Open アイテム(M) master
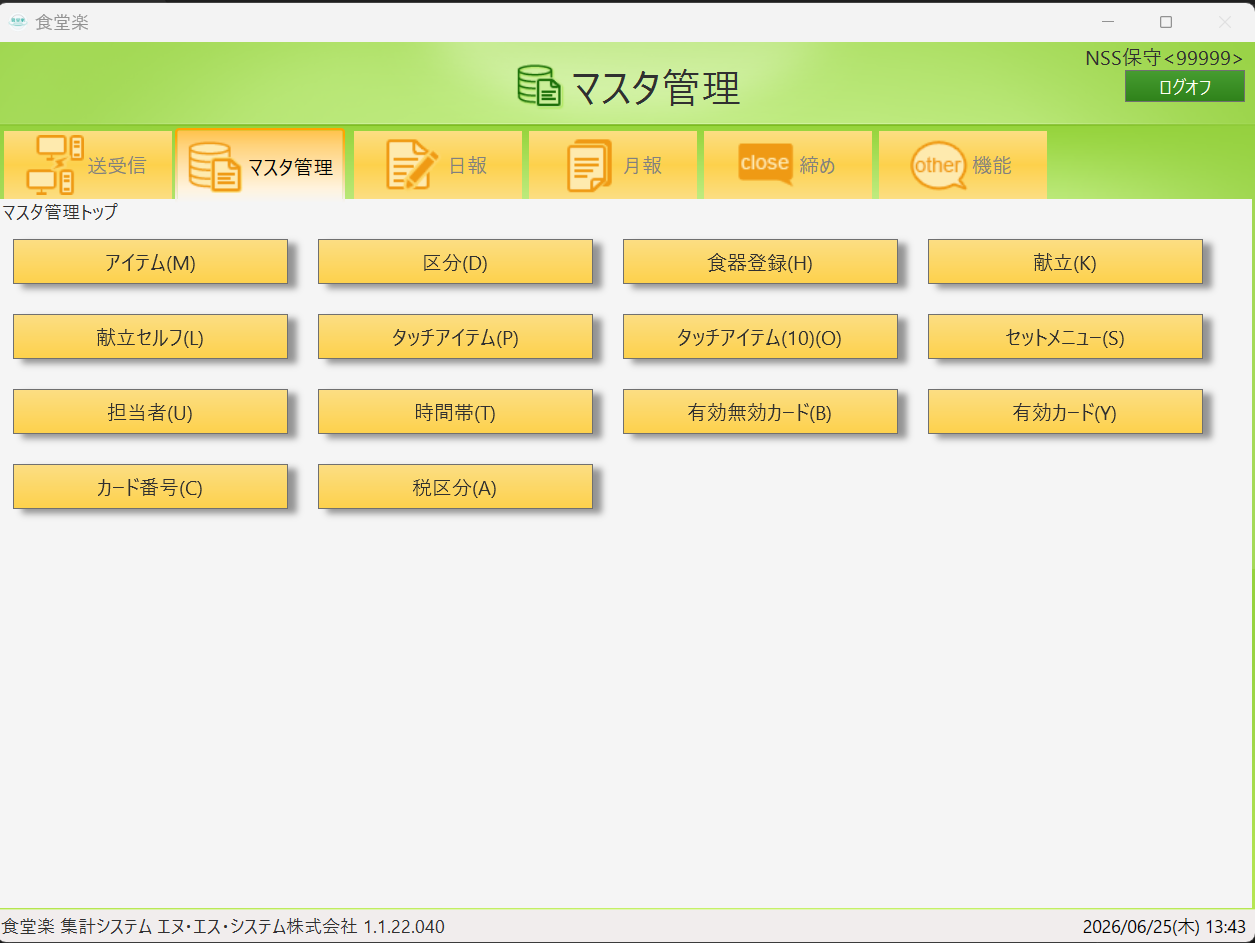This screenshot has height=943, width=1255. click(x=150, y=262)
